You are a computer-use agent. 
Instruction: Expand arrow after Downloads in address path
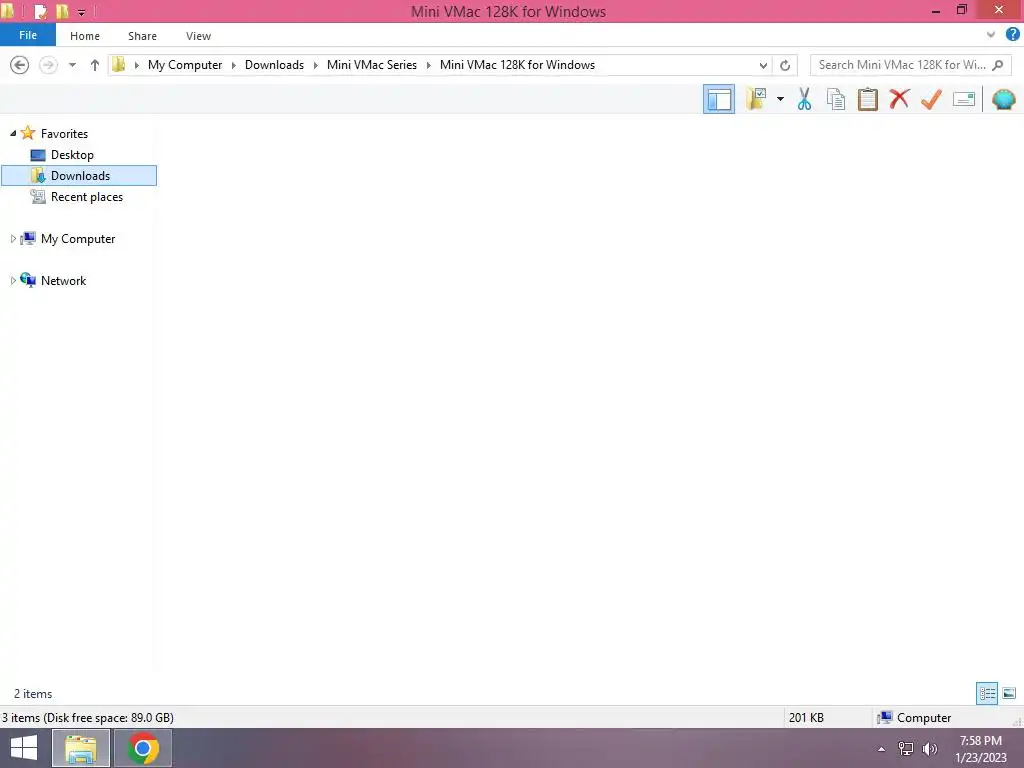tap(316, 65)
